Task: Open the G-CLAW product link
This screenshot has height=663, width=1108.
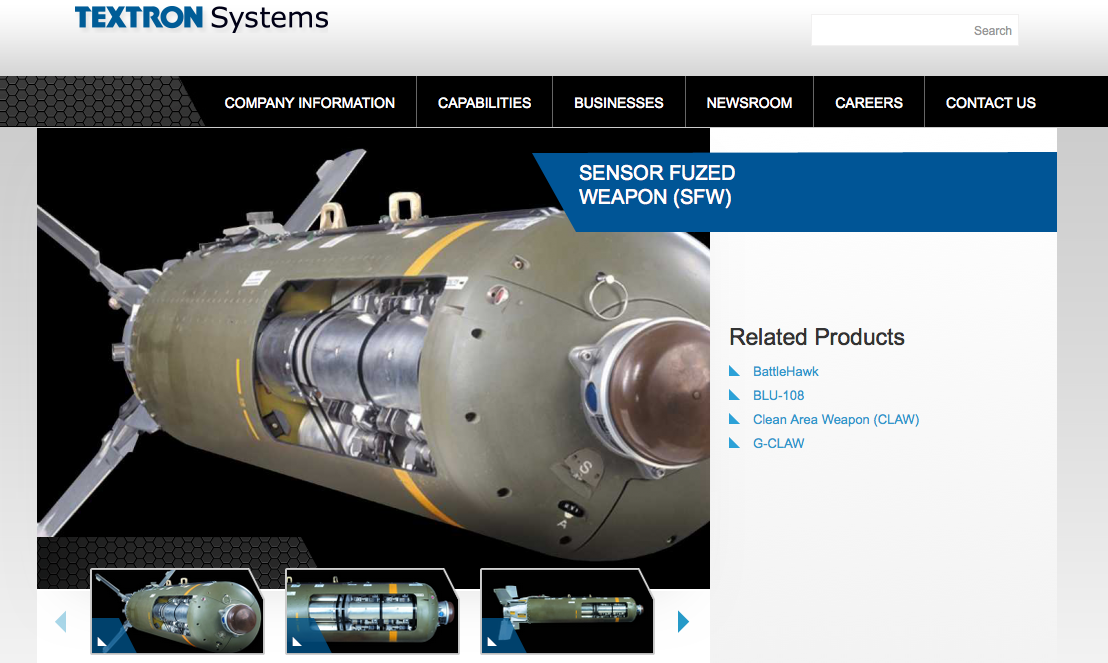Action: (x=778, y=443)
